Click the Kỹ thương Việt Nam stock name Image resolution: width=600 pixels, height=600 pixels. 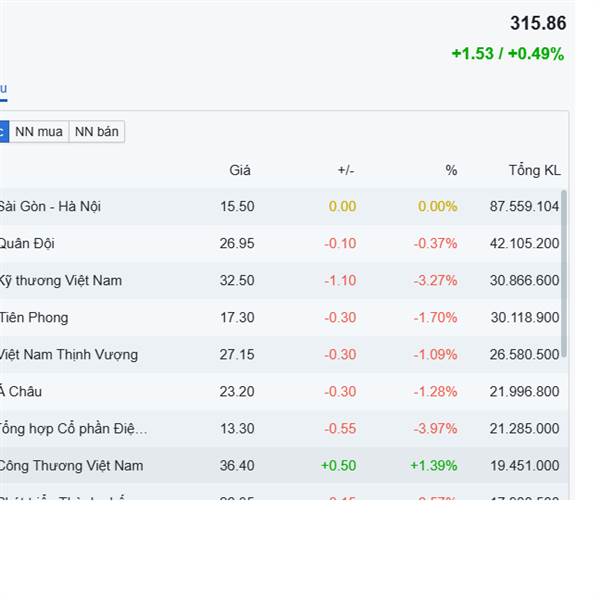click(x=60, y=281)
